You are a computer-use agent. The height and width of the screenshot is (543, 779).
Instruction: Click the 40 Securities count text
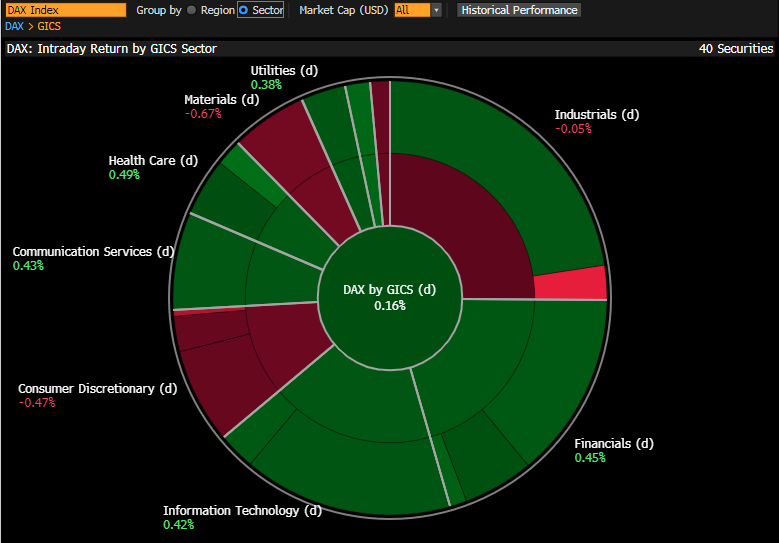point(735,48)
